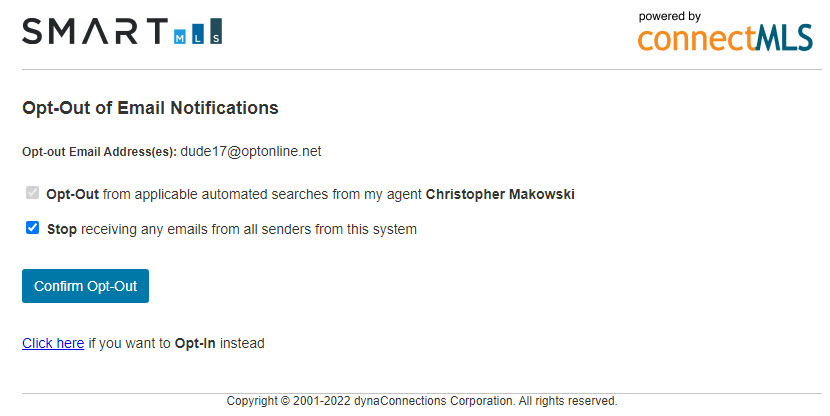Click the agent name Christopher Makowski
The width and height of the screenshot is (830, 416).
(x=500, y=194)
